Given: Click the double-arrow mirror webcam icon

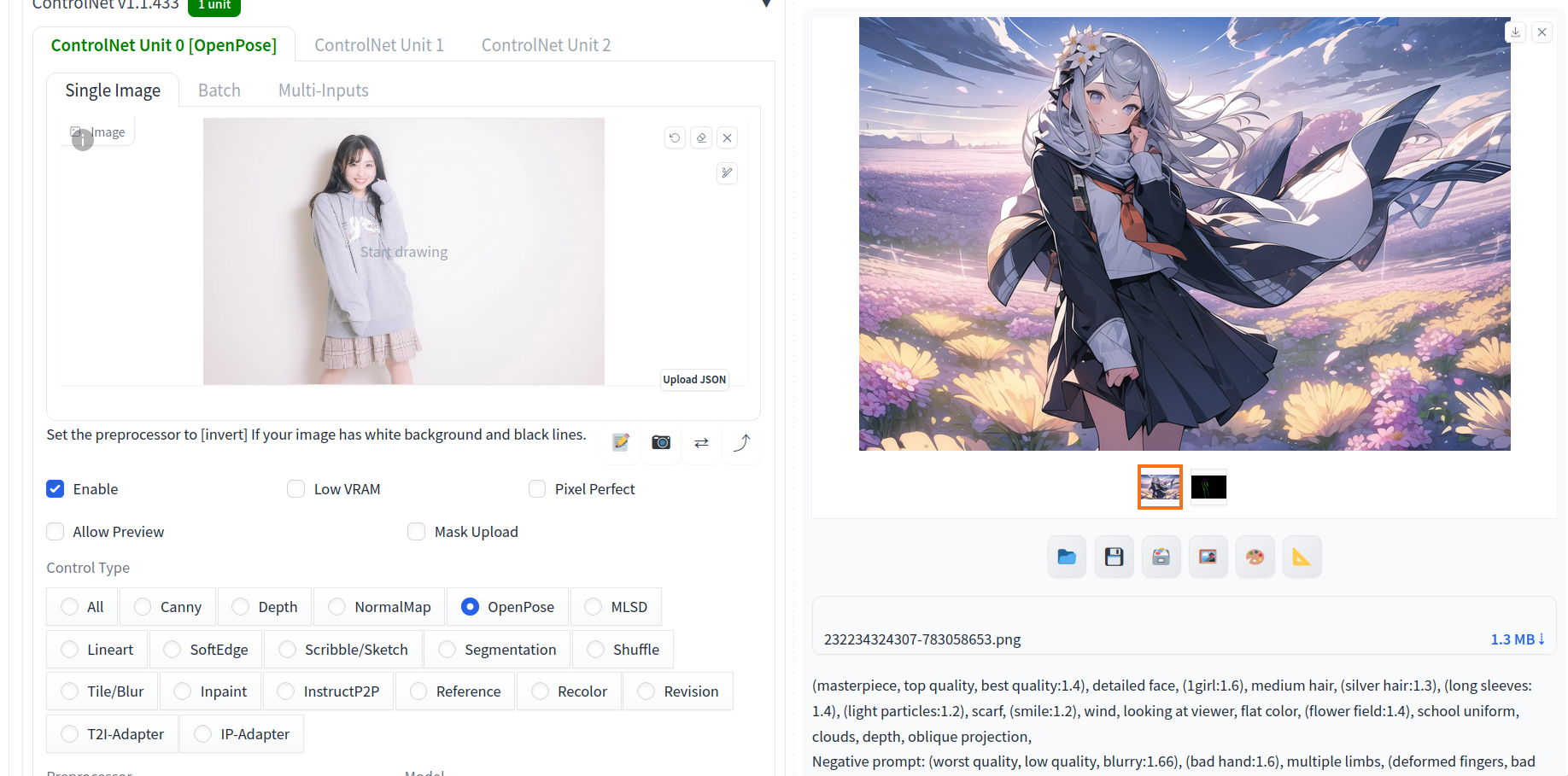Looking at the screenshot, I should (701, 442).
